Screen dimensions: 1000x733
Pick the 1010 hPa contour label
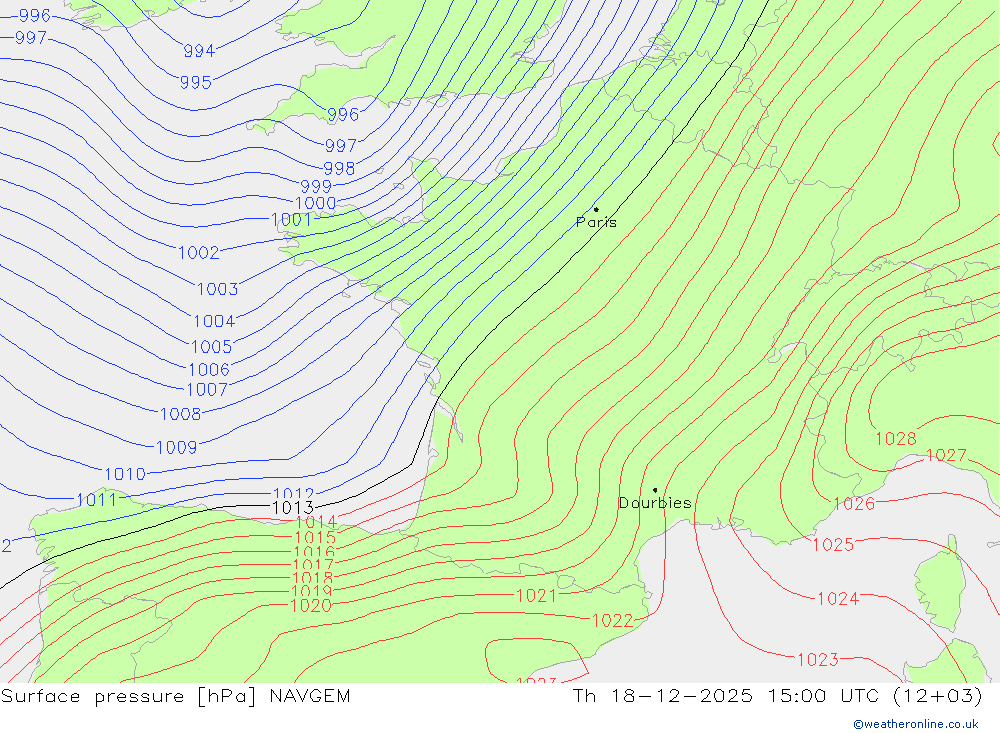(125, 474)
